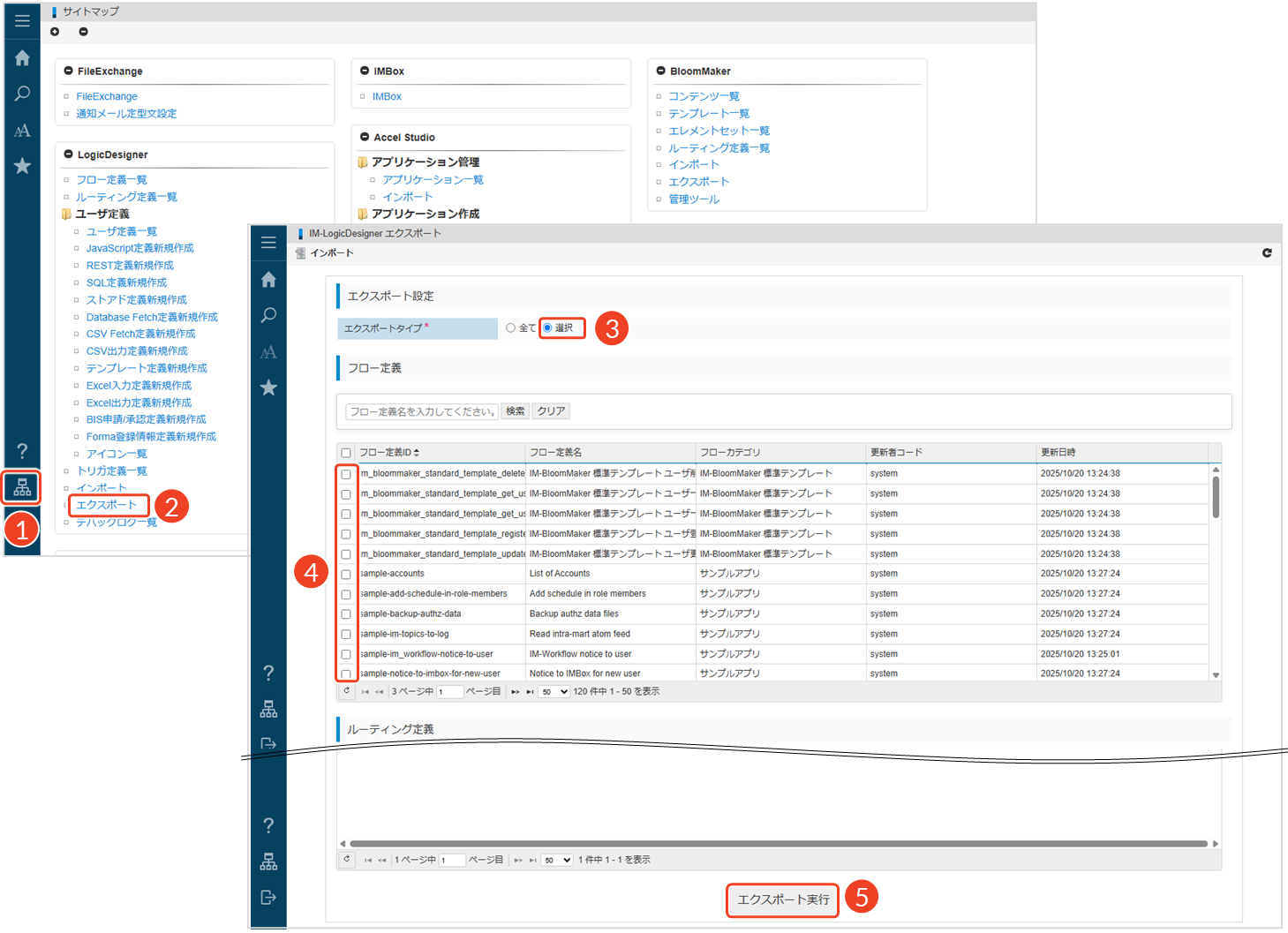
Task: Open the エクスポート link under LogicDesigner
Action: [106, 505]
